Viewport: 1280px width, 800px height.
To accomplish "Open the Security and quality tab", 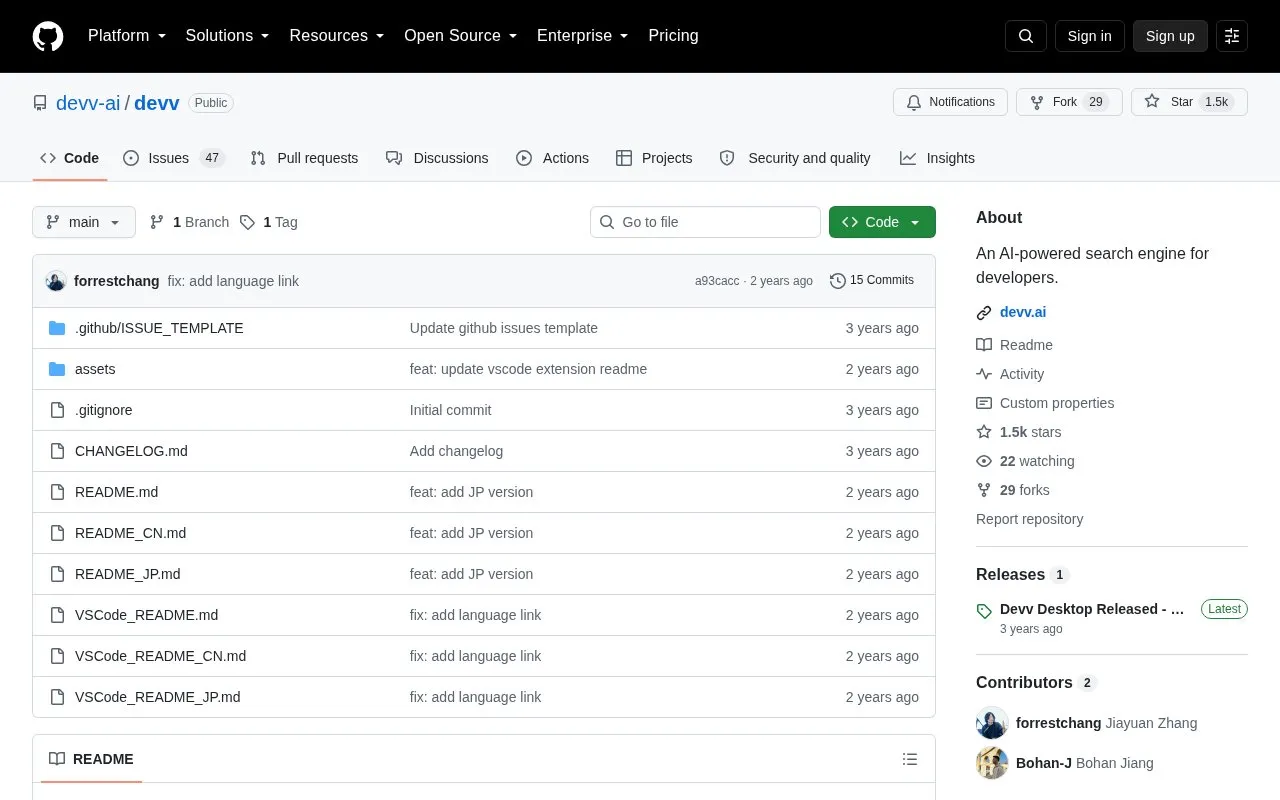I will pyautogui.click(x=795, y=158).
